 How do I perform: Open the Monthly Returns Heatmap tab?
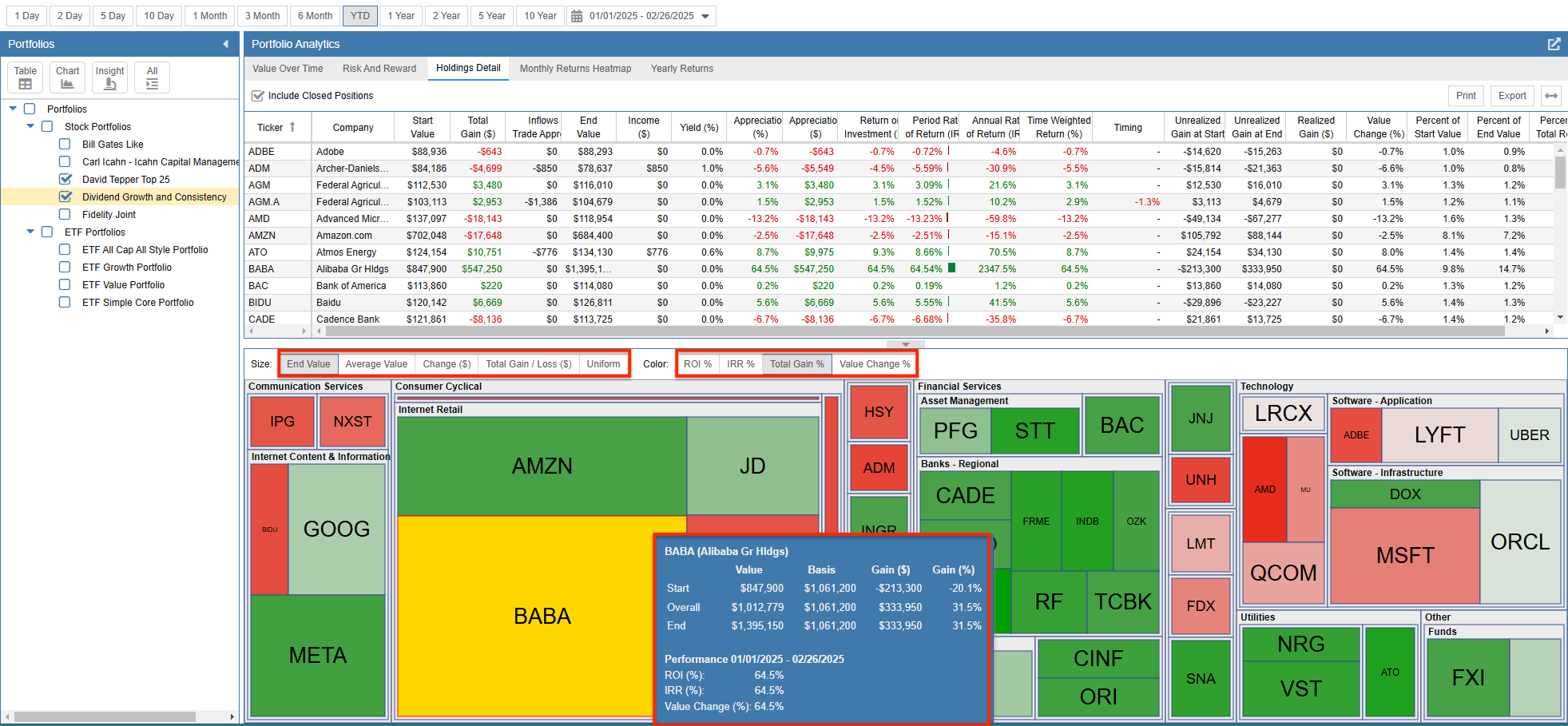tap(575, 69)
